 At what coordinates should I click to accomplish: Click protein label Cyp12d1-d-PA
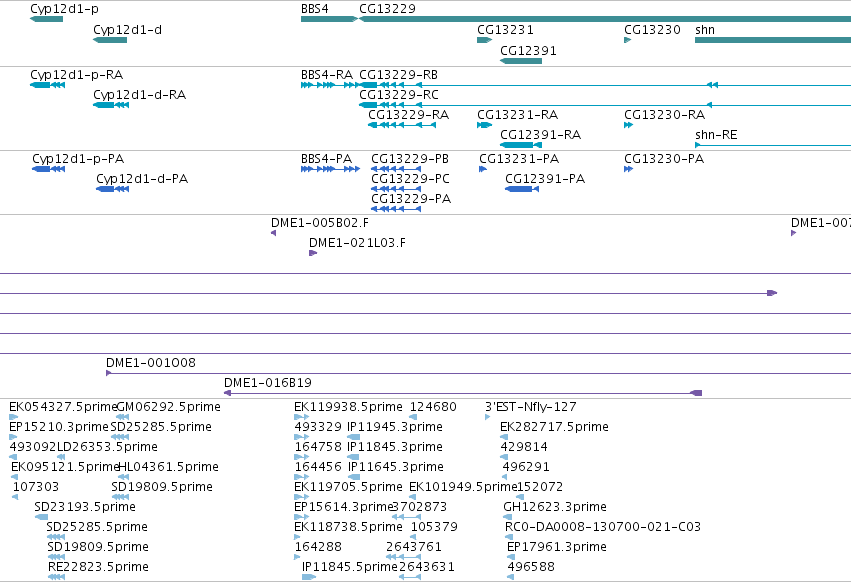[142, 179]
